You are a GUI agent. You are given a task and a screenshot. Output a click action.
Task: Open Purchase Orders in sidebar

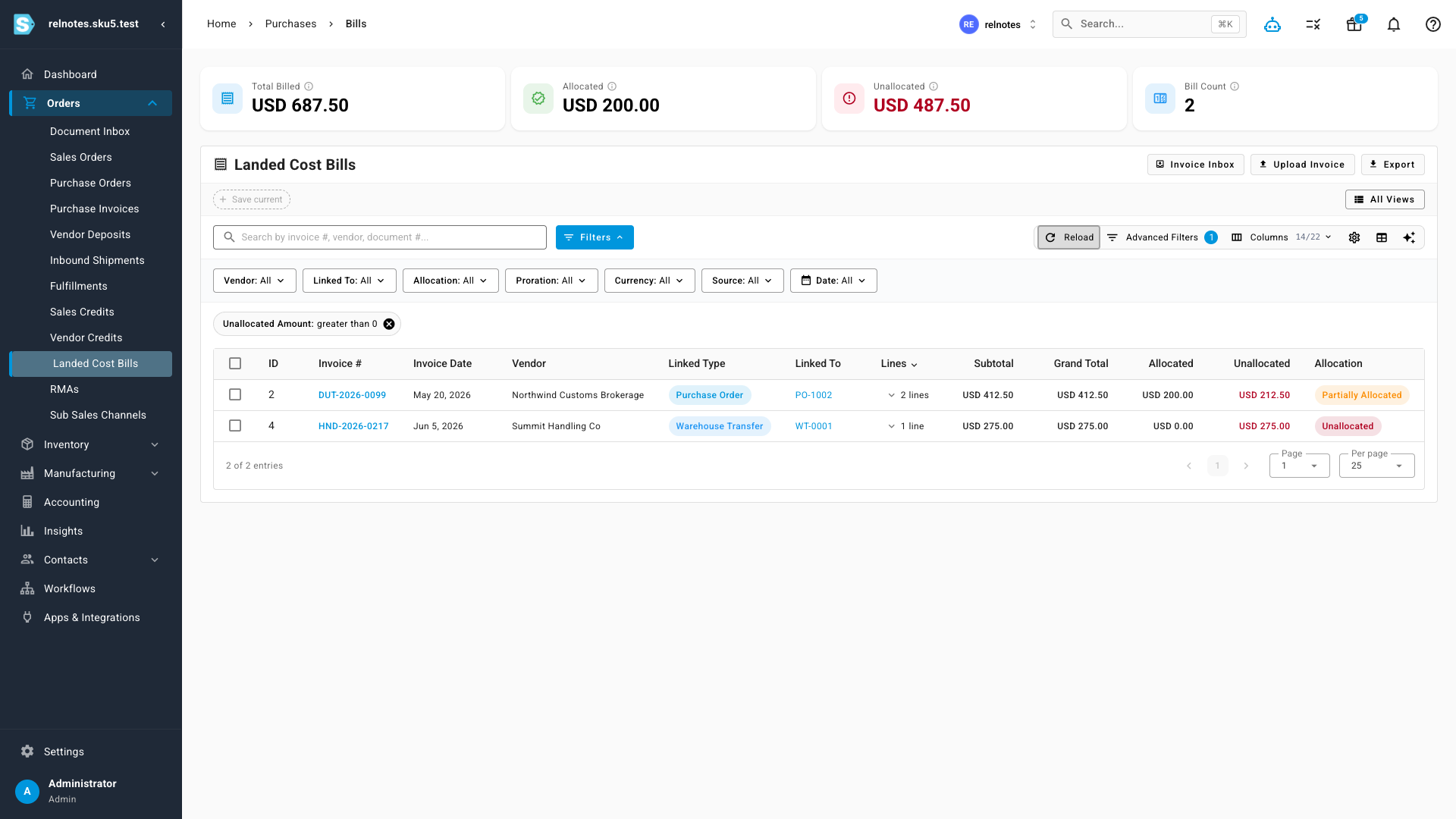[x=90, y=183]
